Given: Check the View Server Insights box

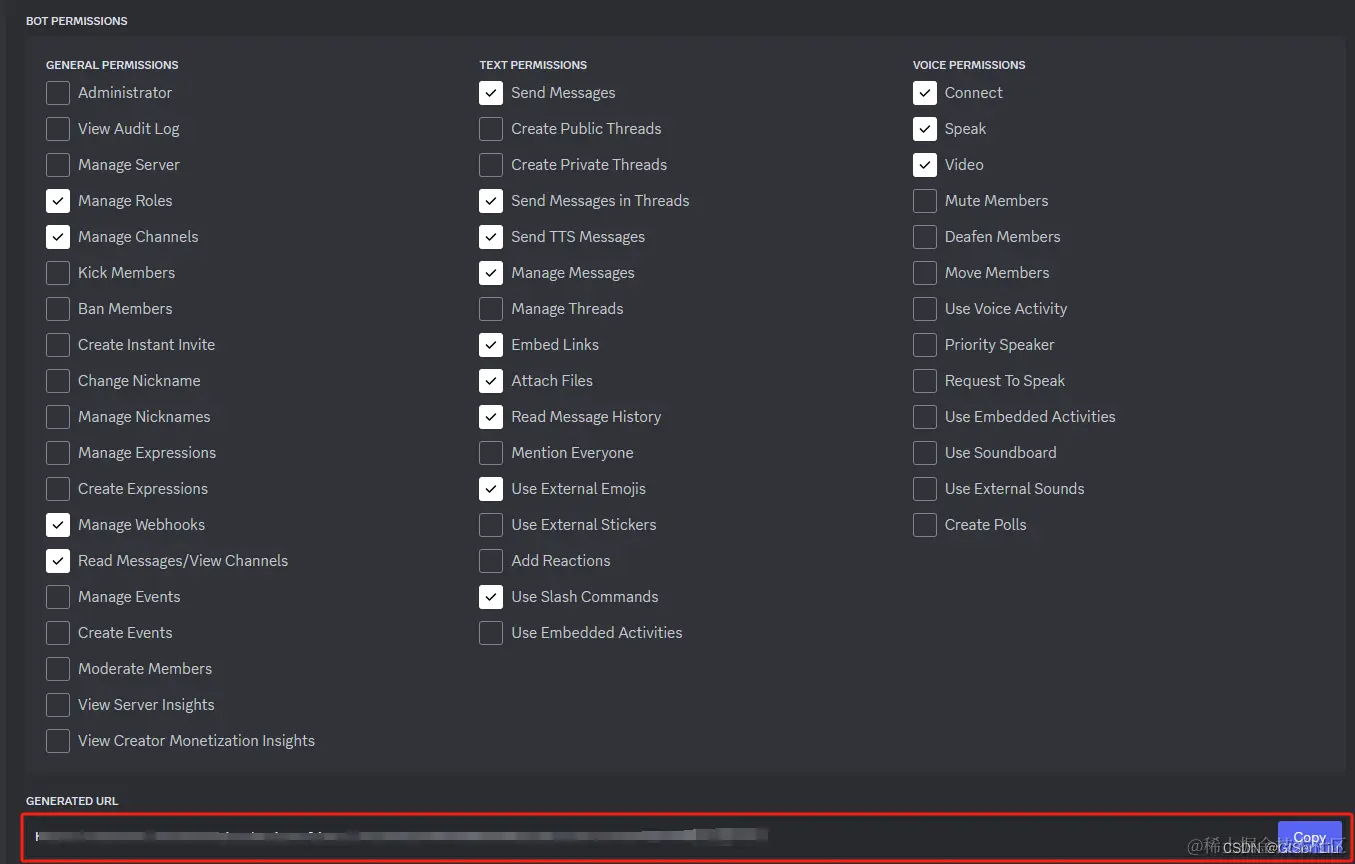Looking at the screenshot, I should [58, 705].
